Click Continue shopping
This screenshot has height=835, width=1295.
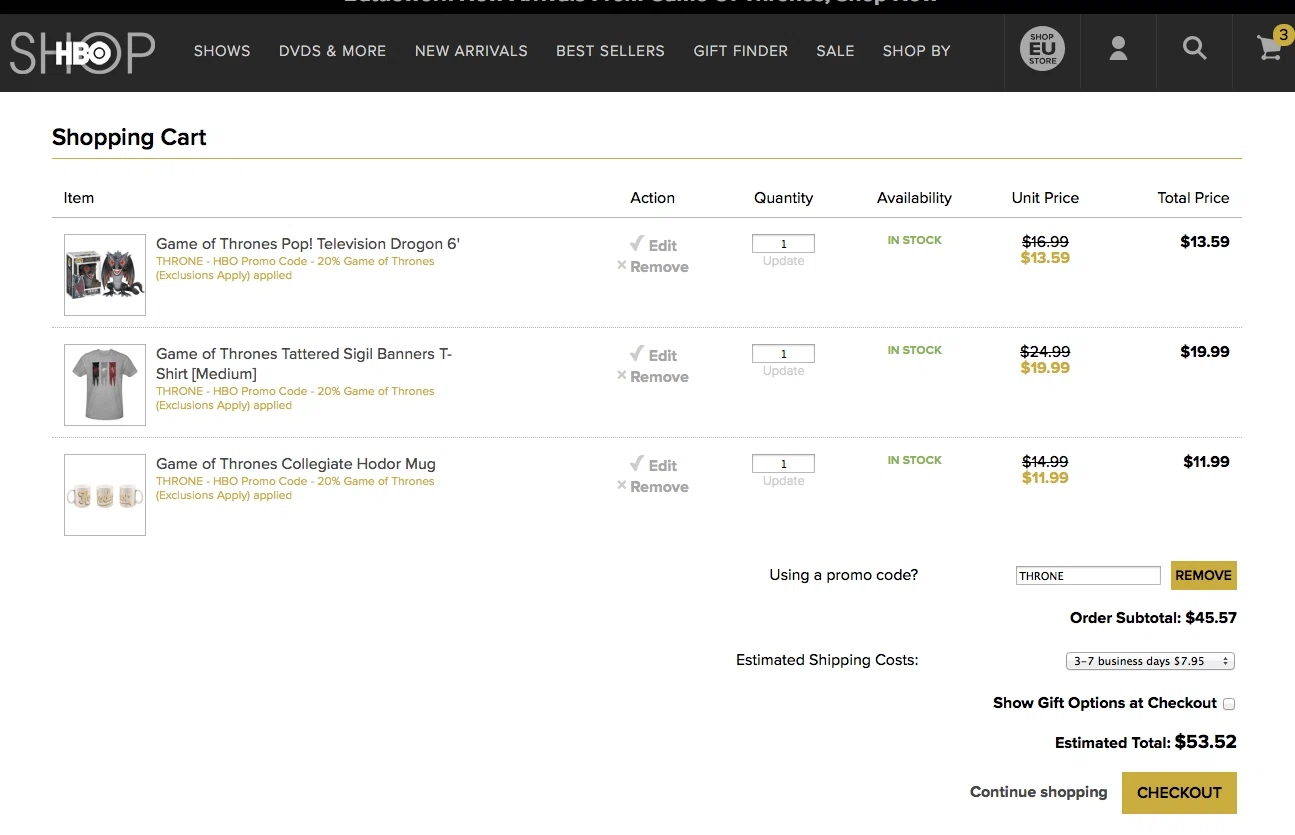tap(1039, 792)
